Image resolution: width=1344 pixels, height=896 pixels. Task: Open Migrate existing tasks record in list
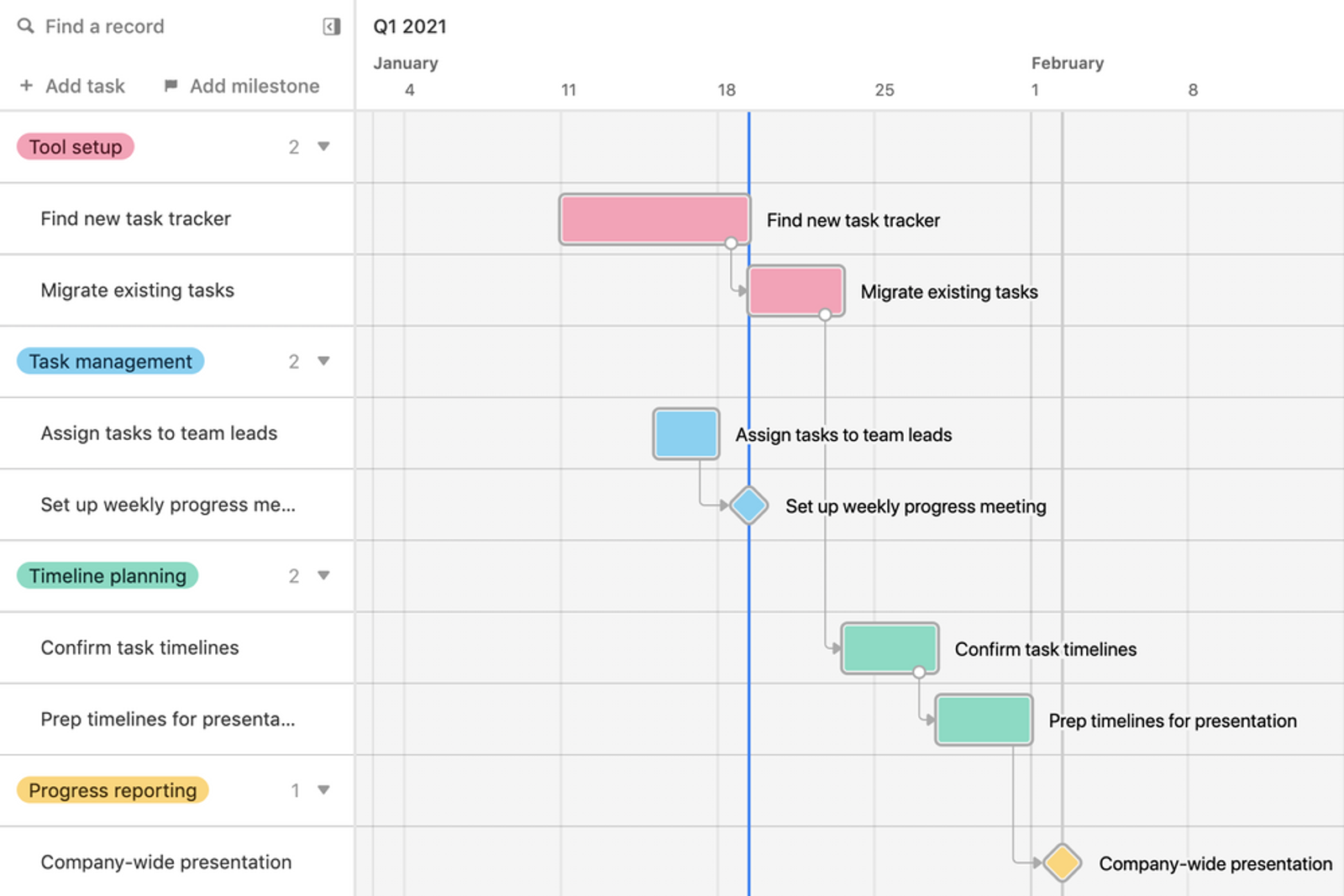(x=138, y=290)
